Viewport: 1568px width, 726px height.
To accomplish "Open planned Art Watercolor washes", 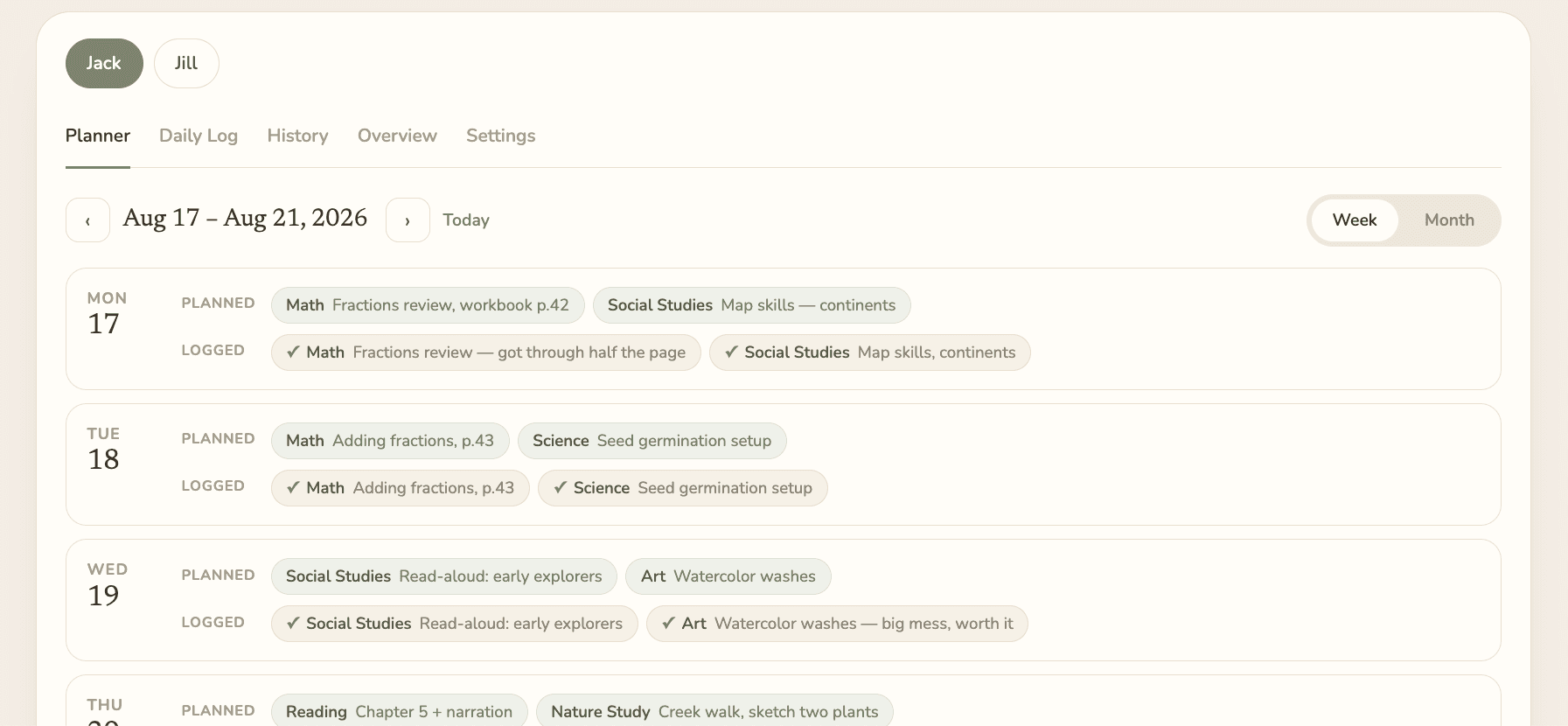I will 728,576.
